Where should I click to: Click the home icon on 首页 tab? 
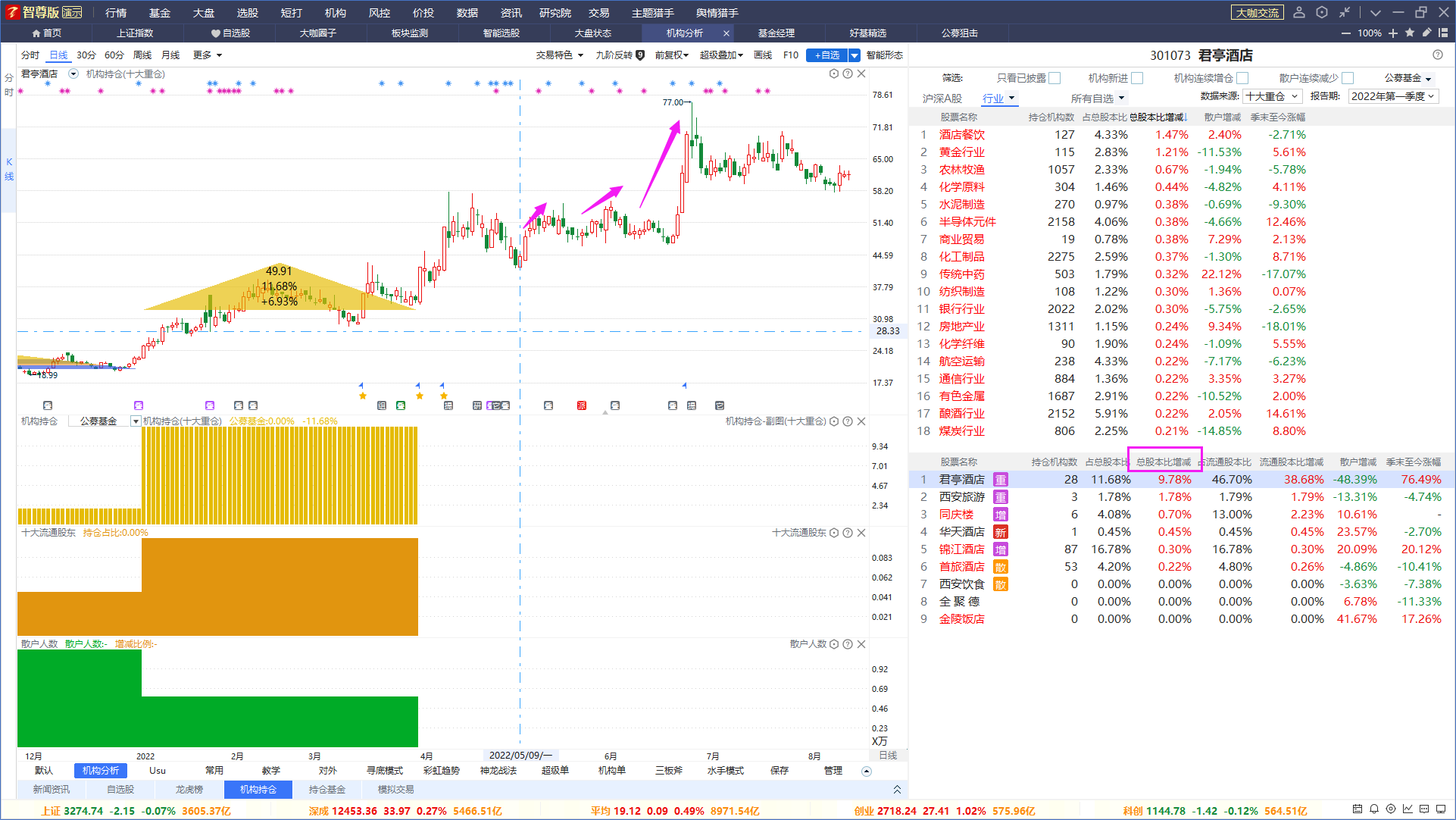click(x=36, y=33)
